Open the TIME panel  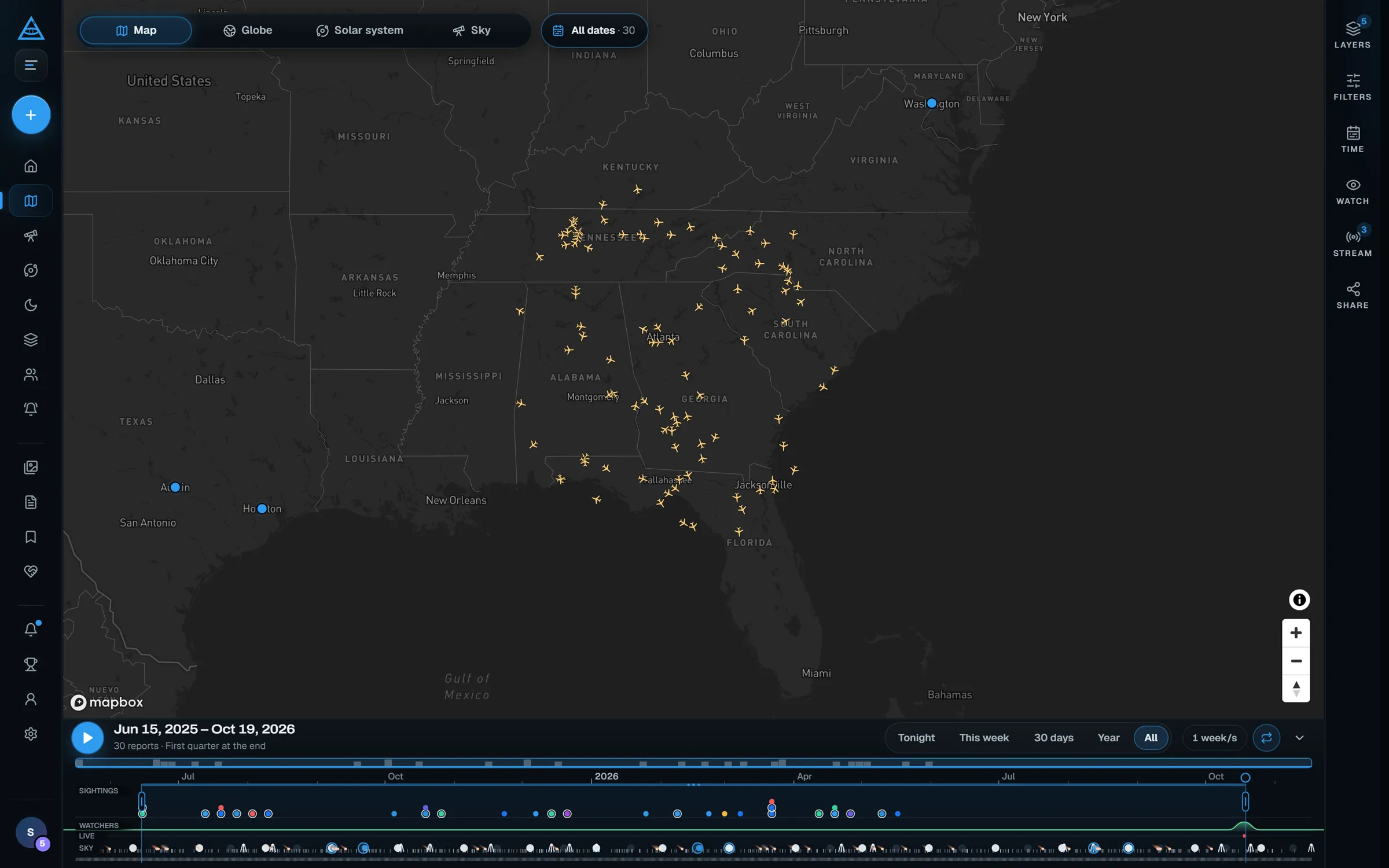click(x=1353, y=139)
